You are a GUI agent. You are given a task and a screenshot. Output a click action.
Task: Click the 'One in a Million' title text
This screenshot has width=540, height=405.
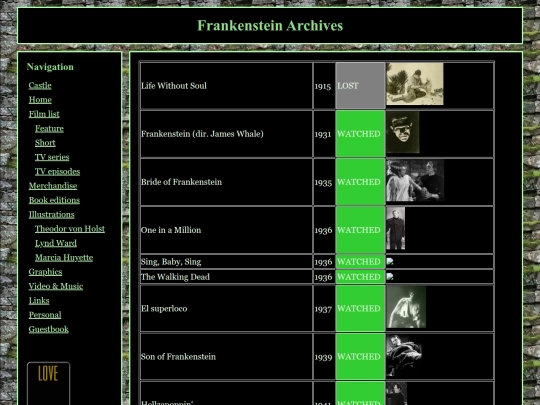tap(171, 230)
